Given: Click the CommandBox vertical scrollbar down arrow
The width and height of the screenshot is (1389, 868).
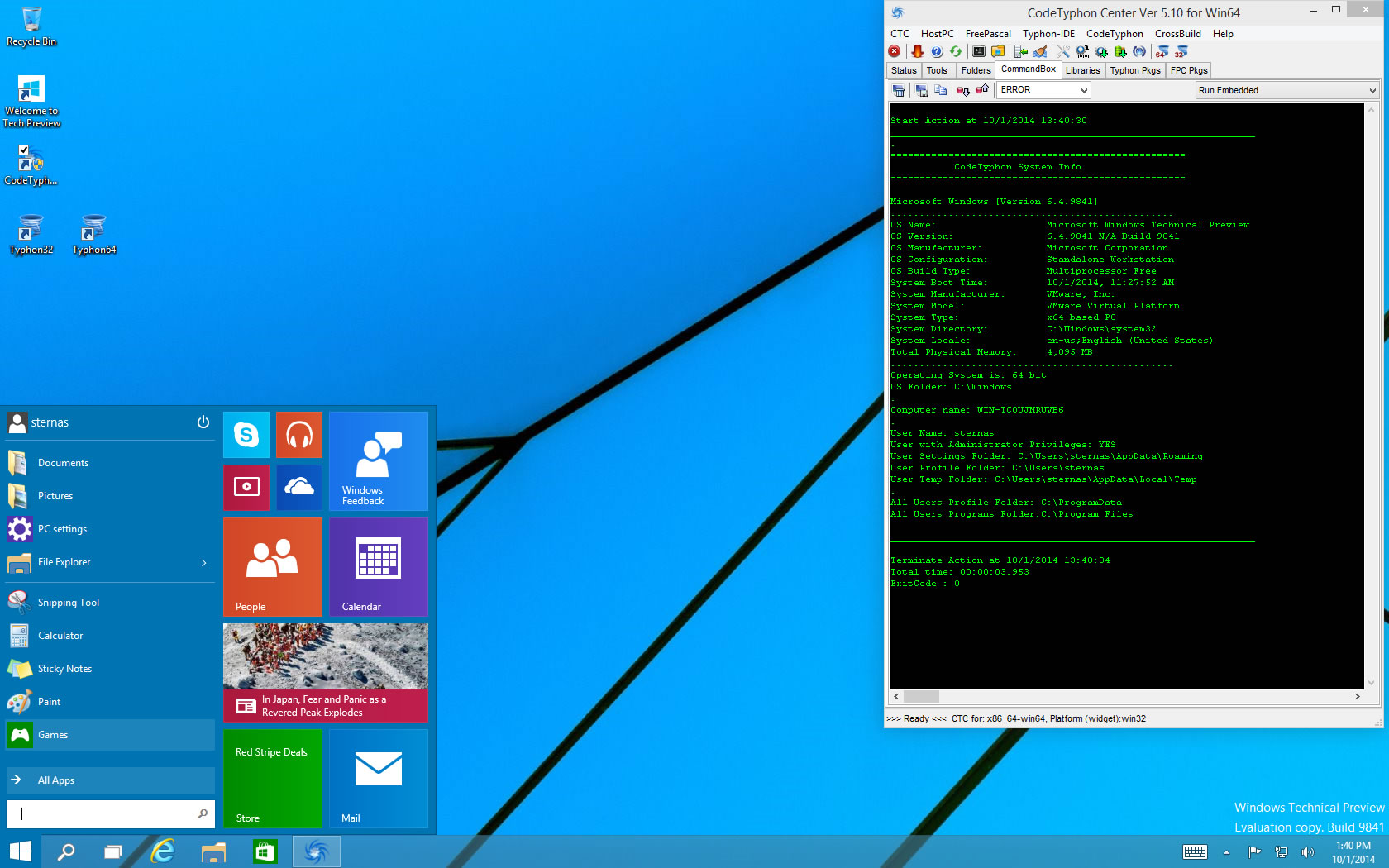Looking at the screenshot, I should click(1372, 682).
